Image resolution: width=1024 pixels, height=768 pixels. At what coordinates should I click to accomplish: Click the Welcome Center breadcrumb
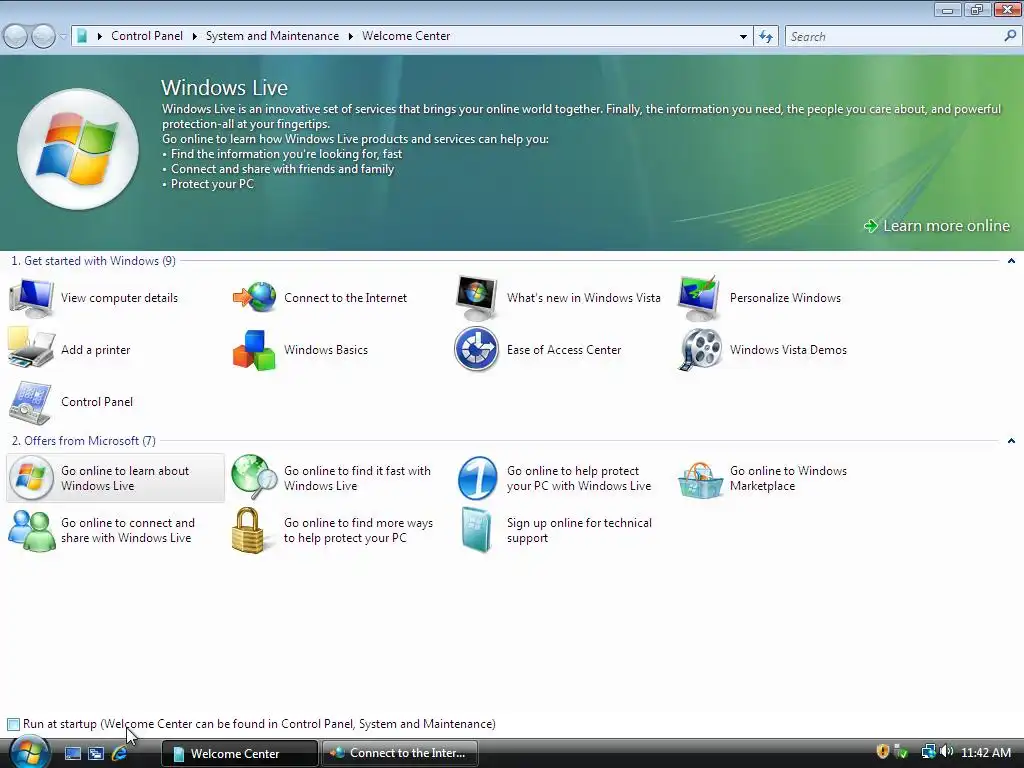click(406, 36)
